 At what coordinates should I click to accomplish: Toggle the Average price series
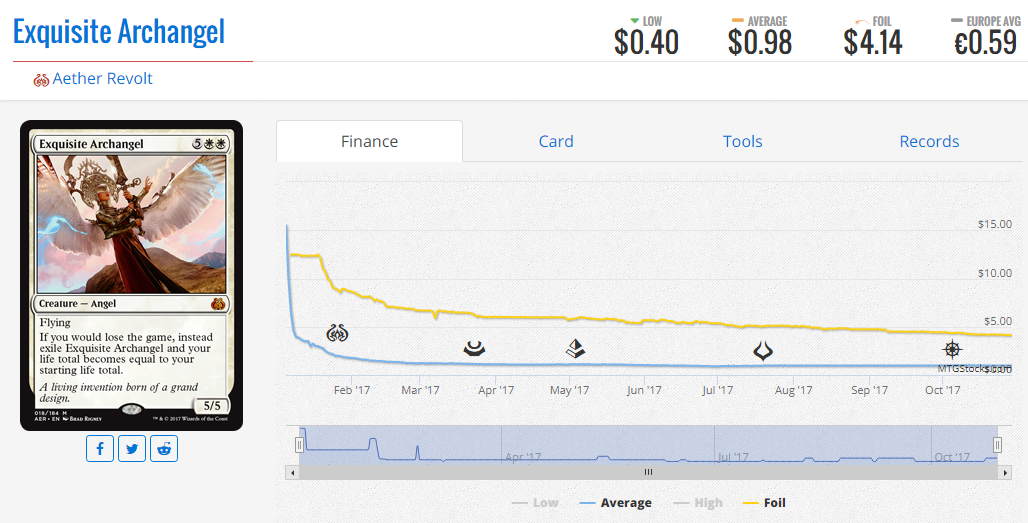point(616,503)
